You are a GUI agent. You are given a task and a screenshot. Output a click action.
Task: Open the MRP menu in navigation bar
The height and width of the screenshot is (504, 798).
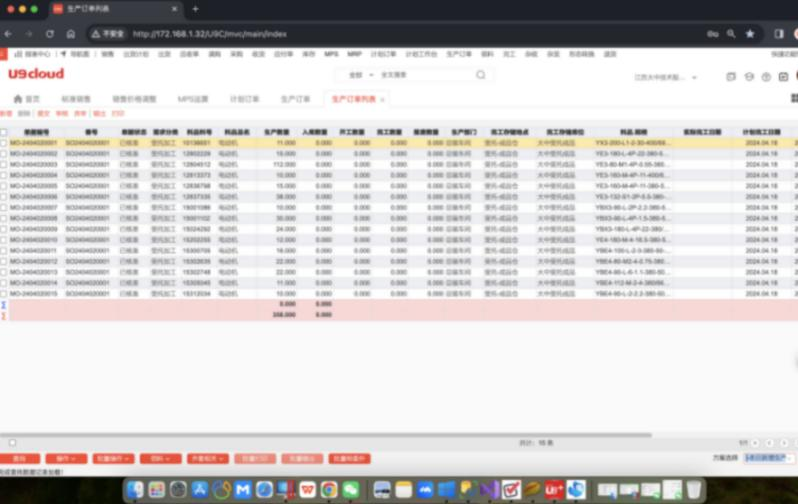[354, 54]
